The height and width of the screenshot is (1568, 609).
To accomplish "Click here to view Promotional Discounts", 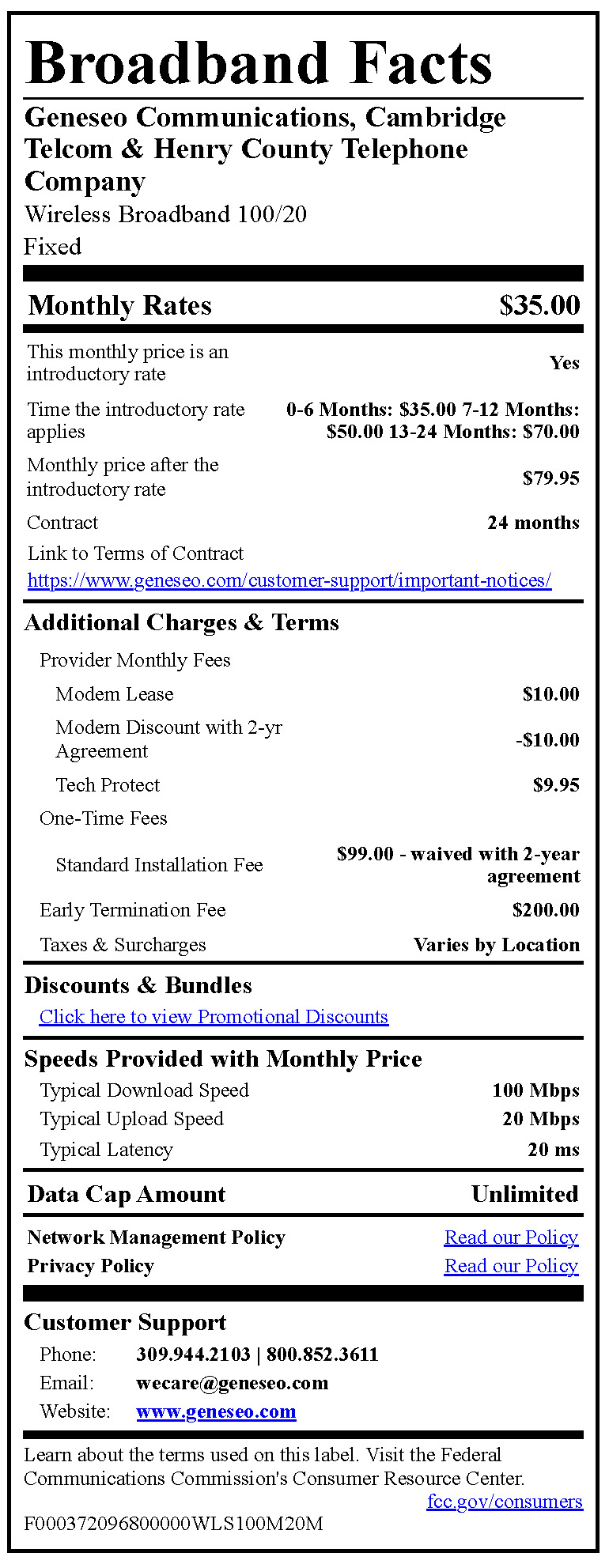I will [214, 1017].
